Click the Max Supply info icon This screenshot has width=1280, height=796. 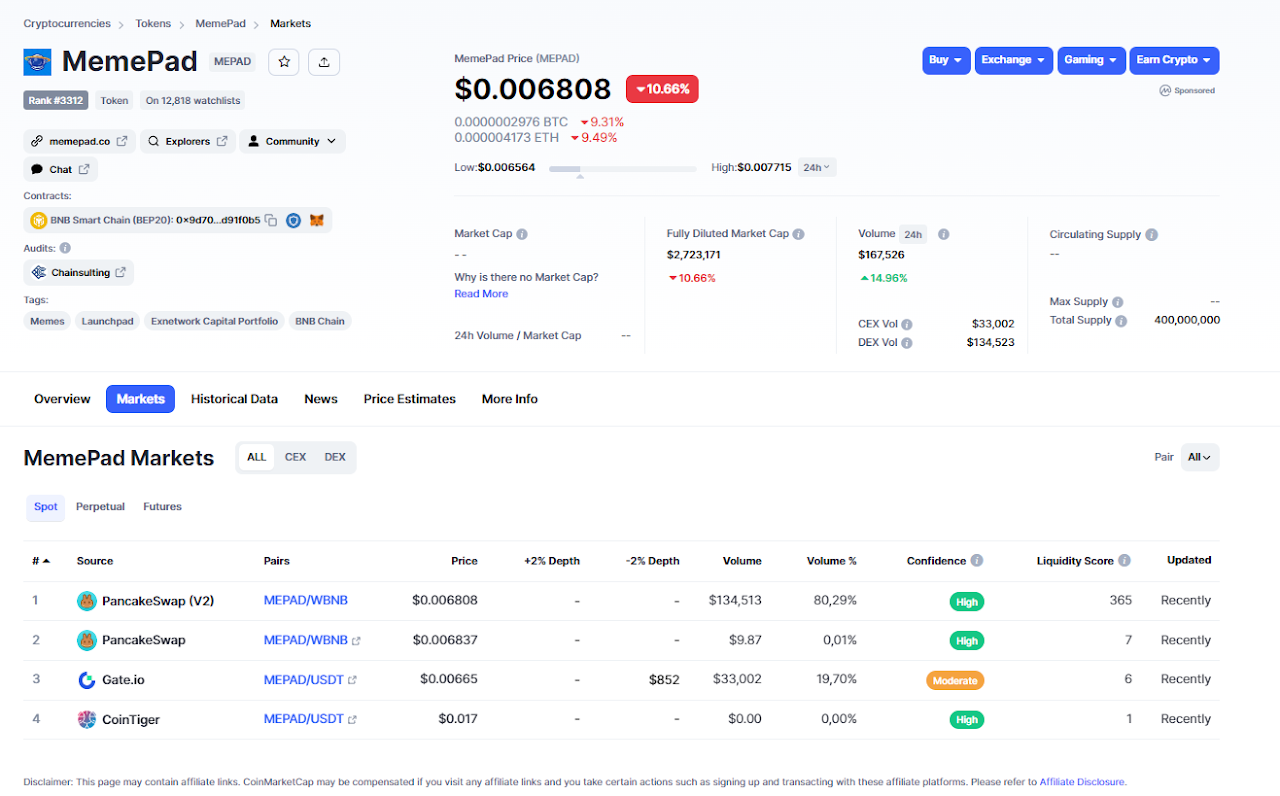point(1117,302)
